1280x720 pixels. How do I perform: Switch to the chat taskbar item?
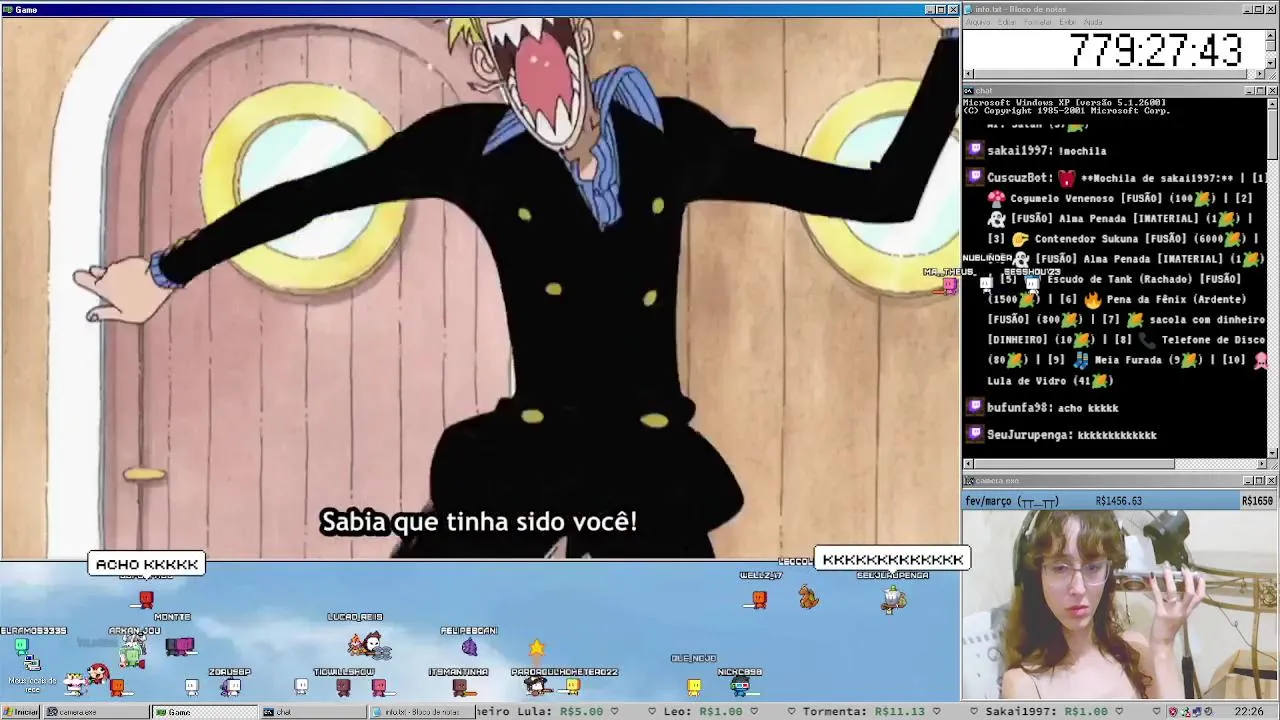pos(312,712)
